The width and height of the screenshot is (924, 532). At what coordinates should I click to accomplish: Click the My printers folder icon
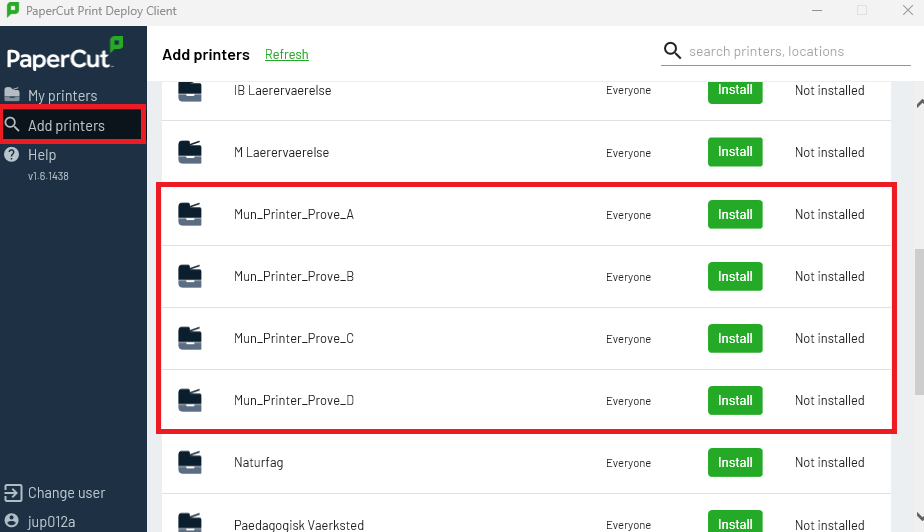point(12,94)
